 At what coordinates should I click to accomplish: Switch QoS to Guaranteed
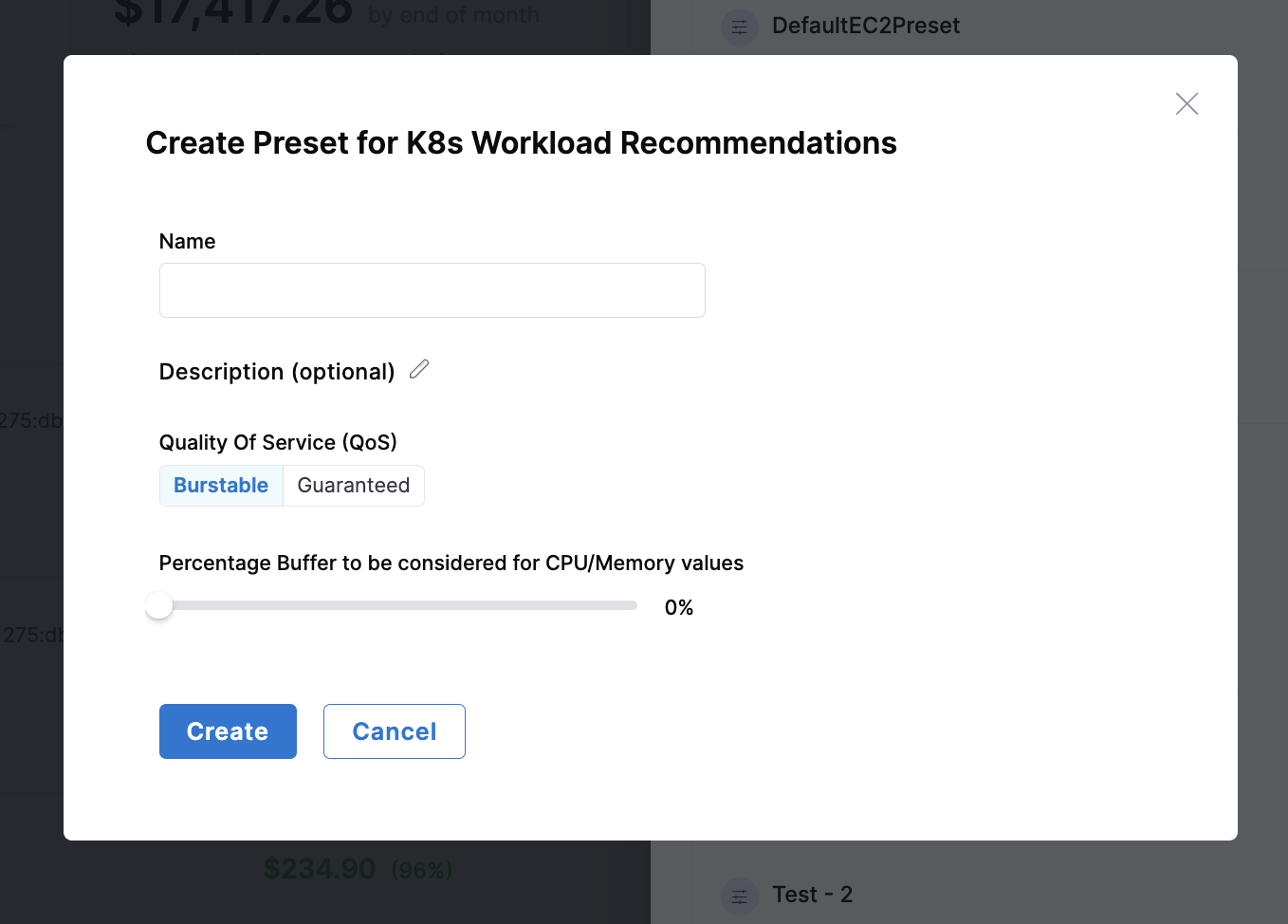pos(354,486)
